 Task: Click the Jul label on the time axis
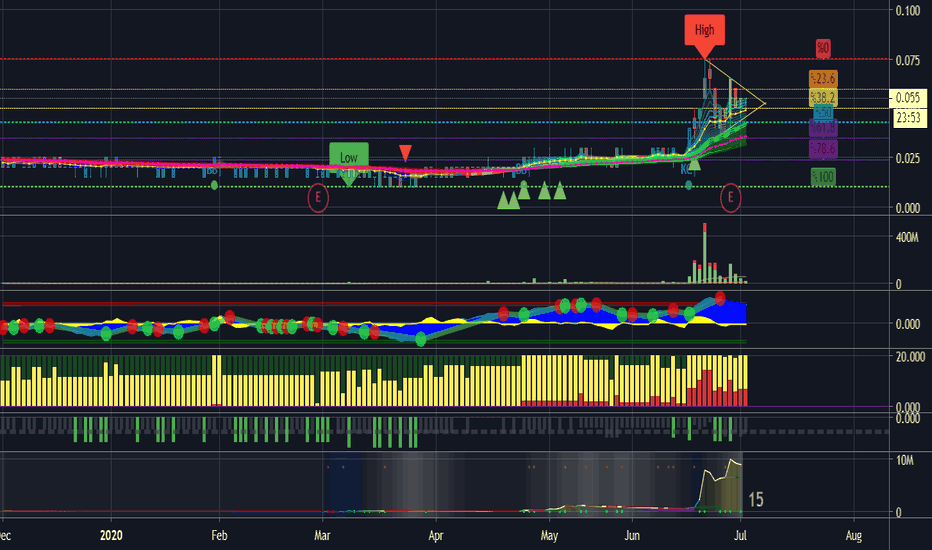[741, 535]
